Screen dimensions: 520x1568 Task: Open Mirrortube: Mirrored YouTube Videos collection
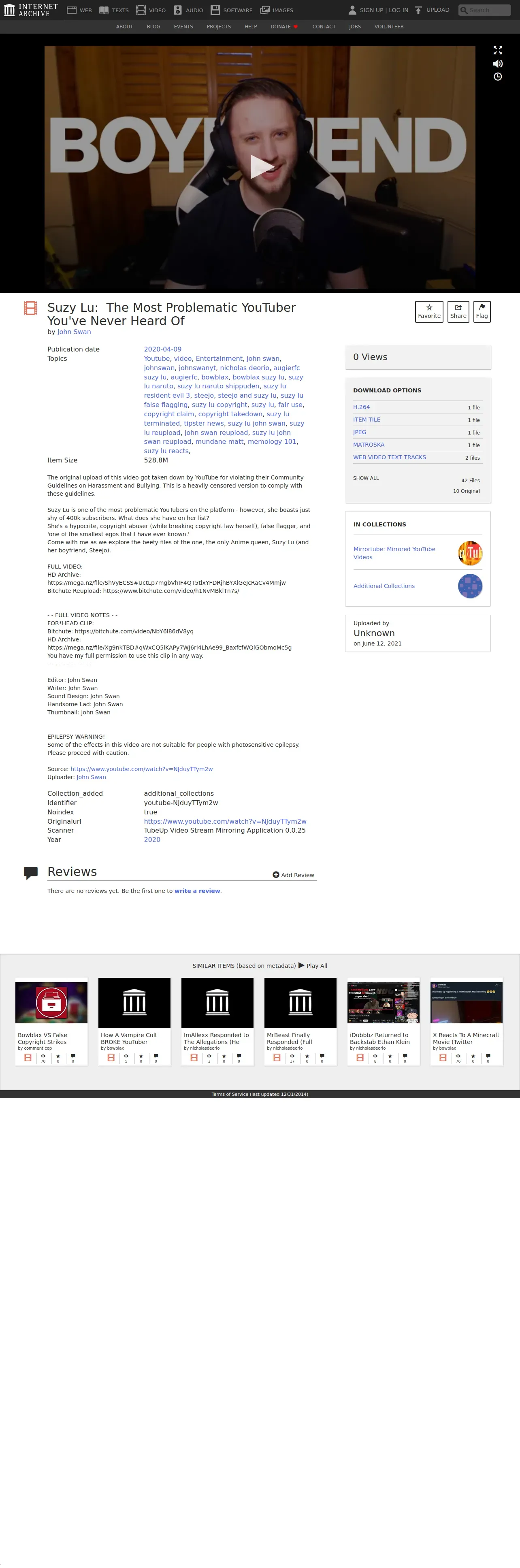[x=394, y=553]
